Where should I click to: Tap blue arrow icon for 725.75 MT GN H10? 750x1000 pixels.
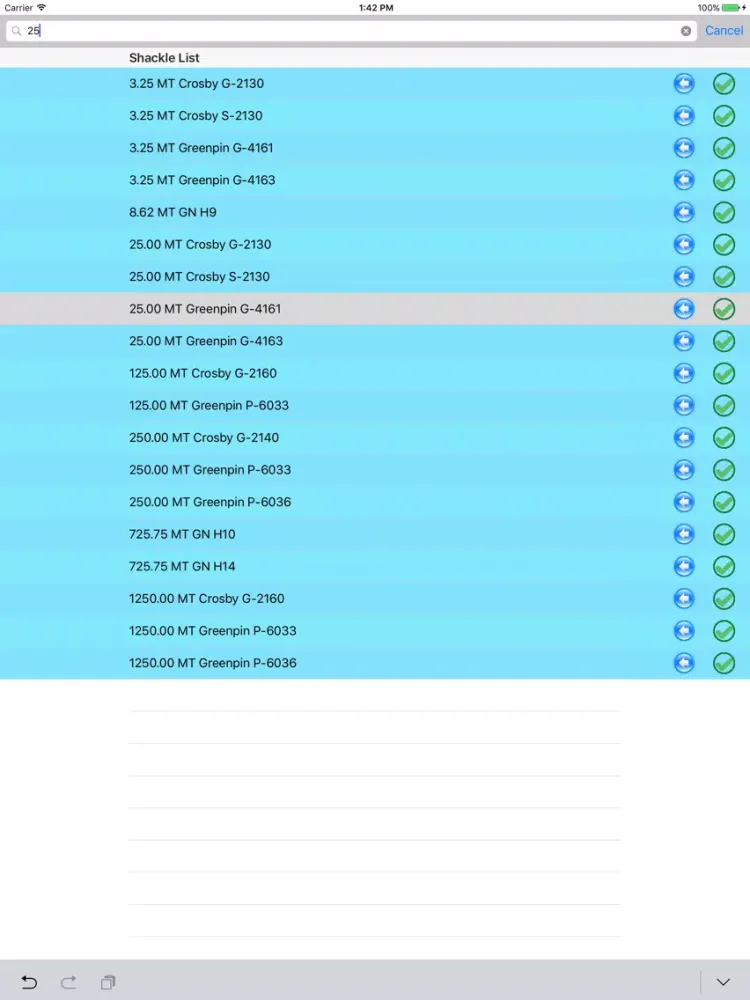(x=684, y=534)
